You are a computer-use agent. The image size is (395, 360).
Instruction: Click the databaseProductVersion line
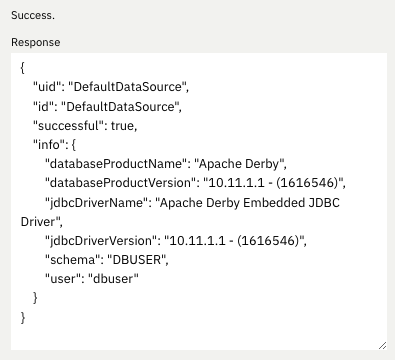click(195, 183)
